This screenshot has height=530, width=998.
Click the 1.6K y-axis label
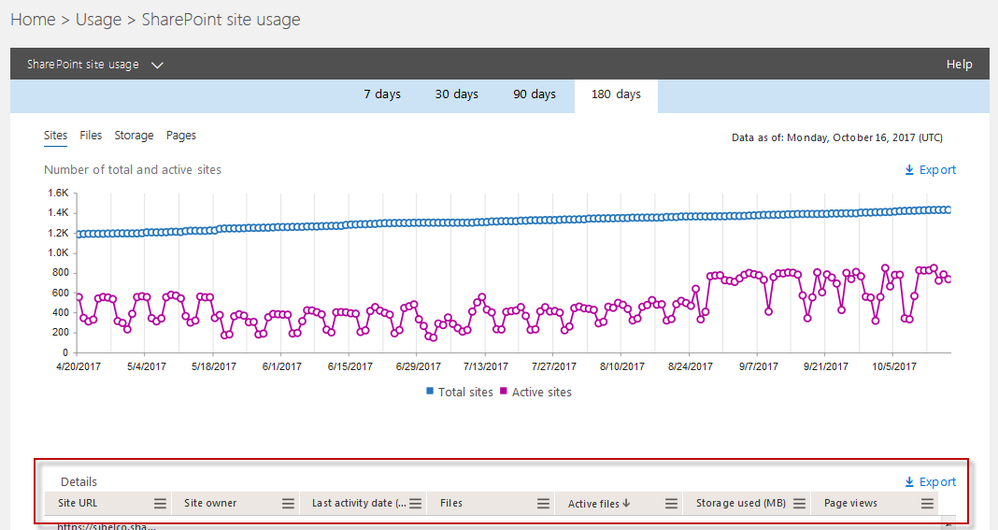pos(58,193)
